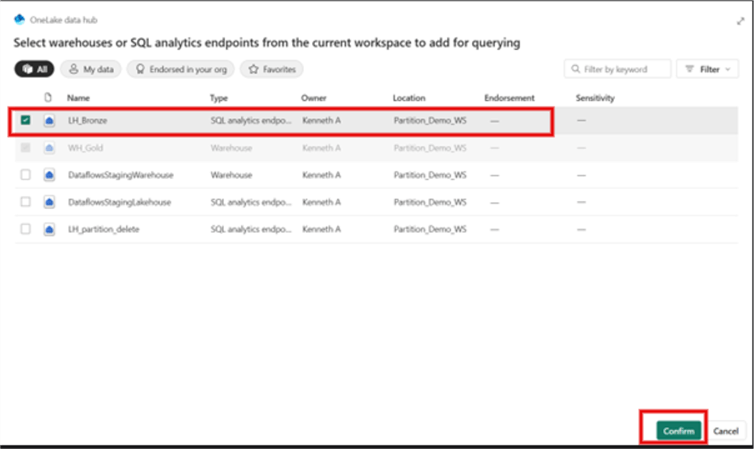The height and width of the screenshot is (449, 754).
Task: Switch to the My data tab
Action: [91, 69]
